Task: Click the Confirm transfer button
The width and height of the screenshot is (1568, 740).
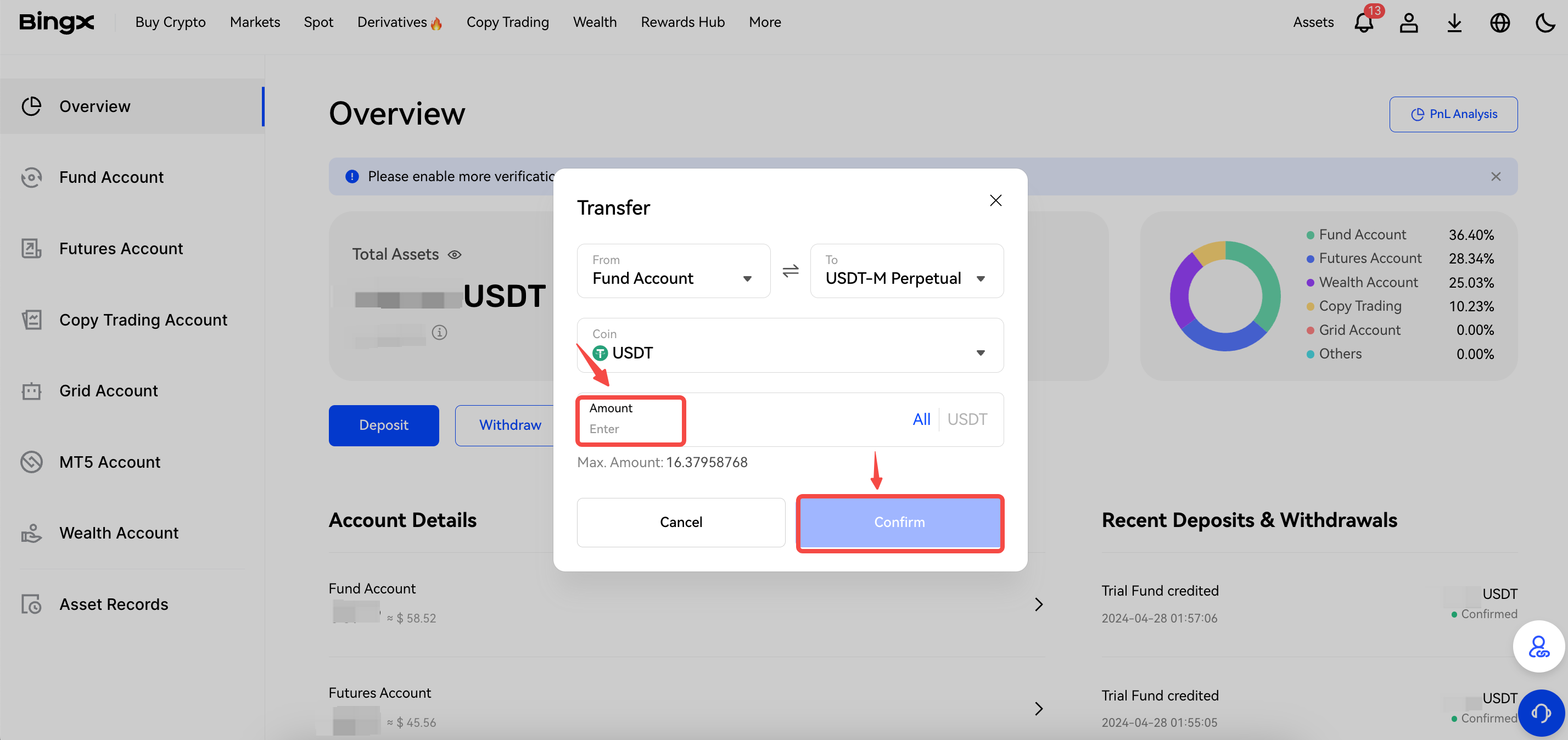Action: click(x=899, y=522)
